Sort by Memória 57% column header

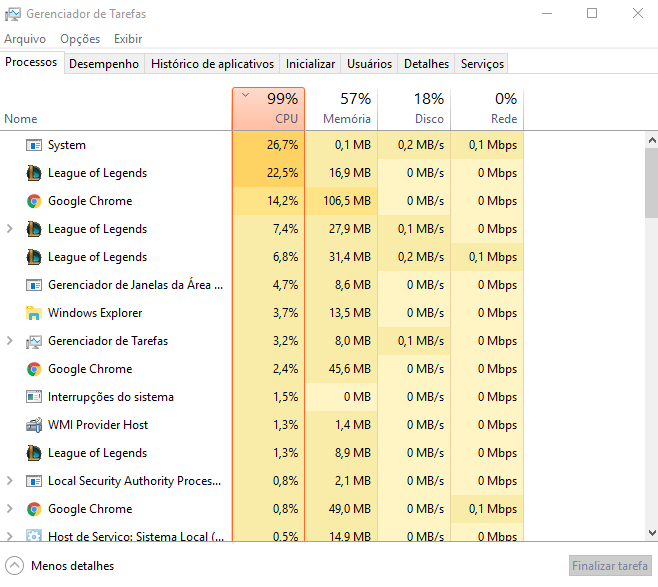[x=341, y=109]
